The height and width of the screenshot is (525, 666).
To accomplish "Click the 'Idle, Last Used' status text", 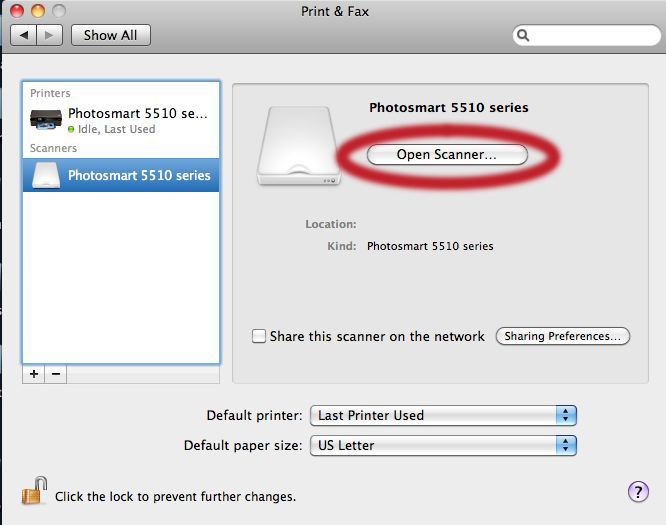I will [116, 129].
